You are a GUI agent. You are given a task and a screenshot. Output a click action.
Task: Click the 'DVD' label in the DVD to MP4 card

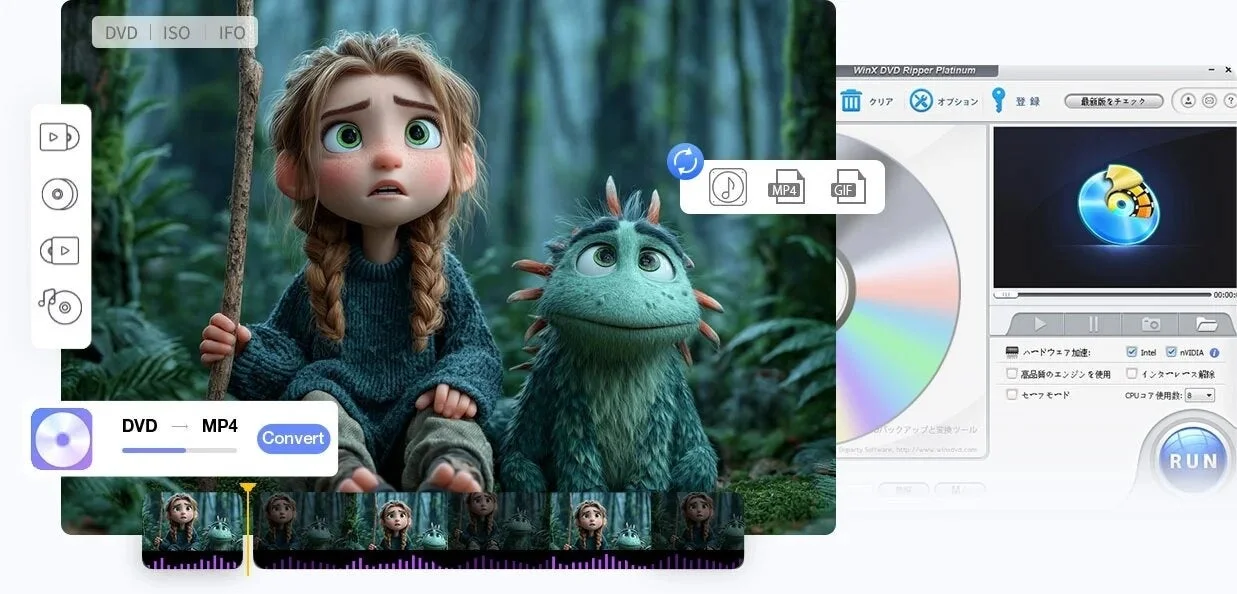[140, 426]
